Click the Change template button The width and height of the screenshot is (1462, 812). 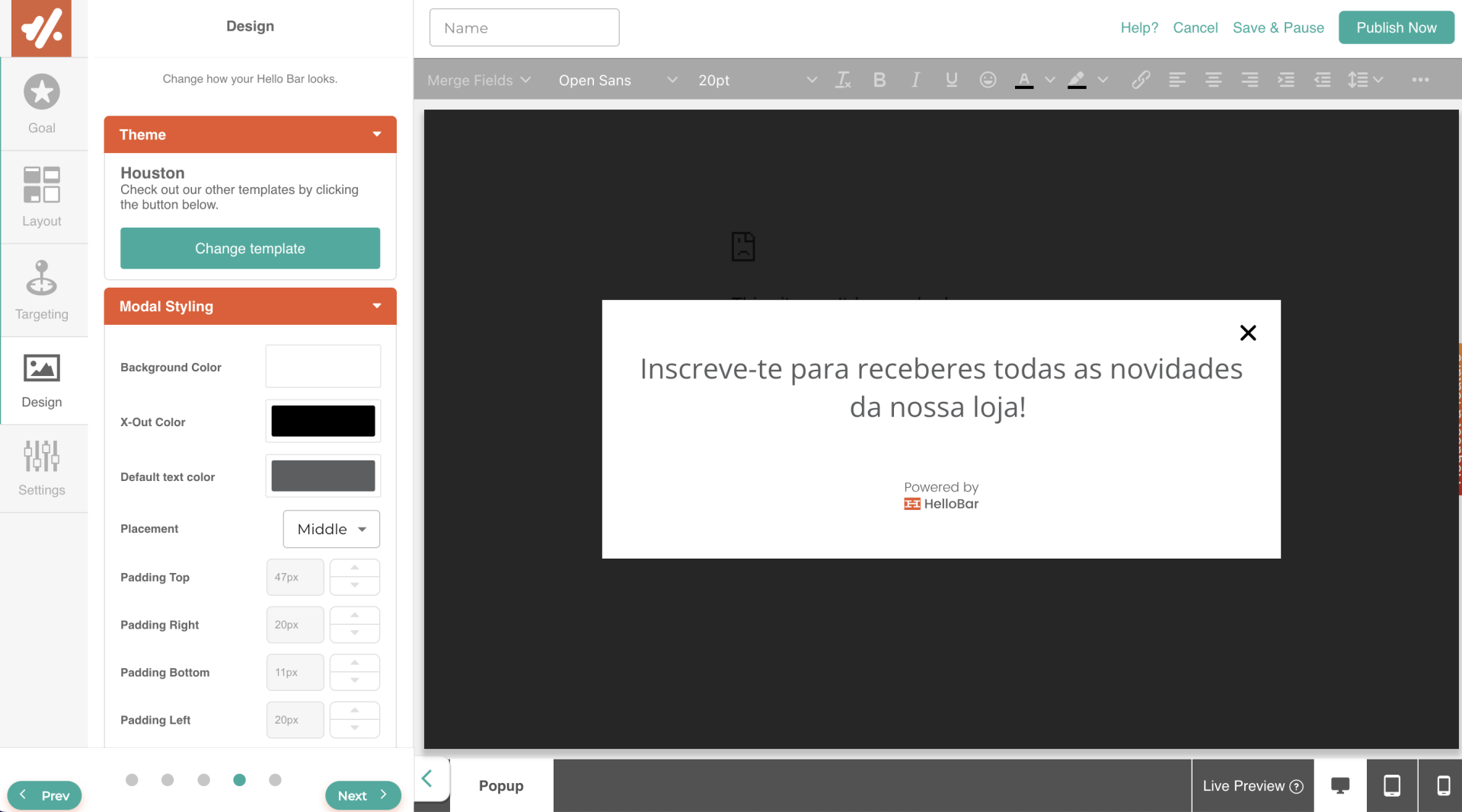tap(250, 248)
